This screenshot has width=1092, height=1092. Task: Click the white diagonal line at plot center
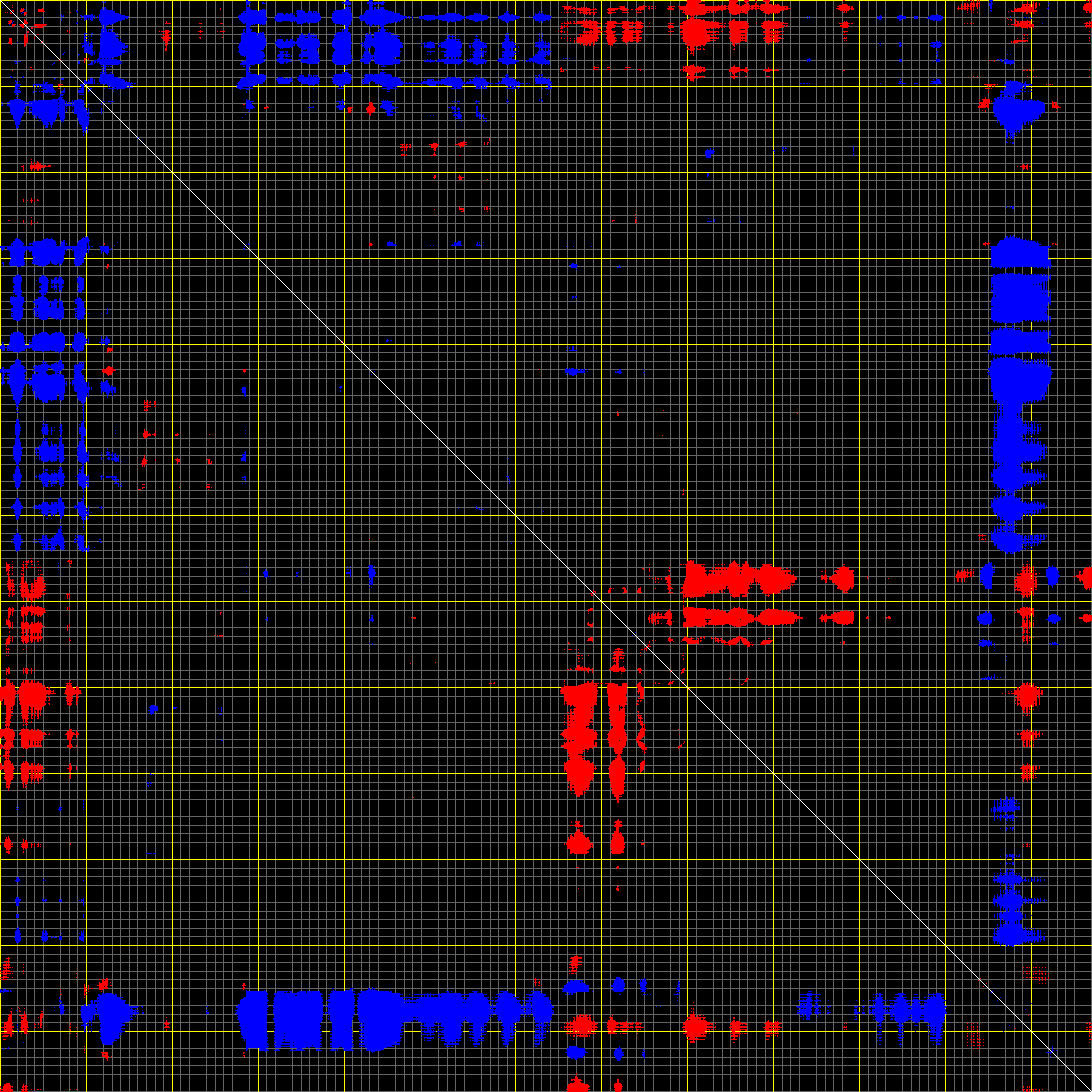tap(515, 515)
